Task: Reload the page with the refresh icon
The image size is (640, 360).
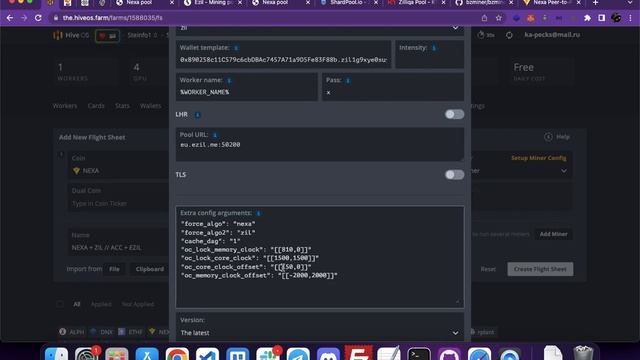Action: coord(38,18)
